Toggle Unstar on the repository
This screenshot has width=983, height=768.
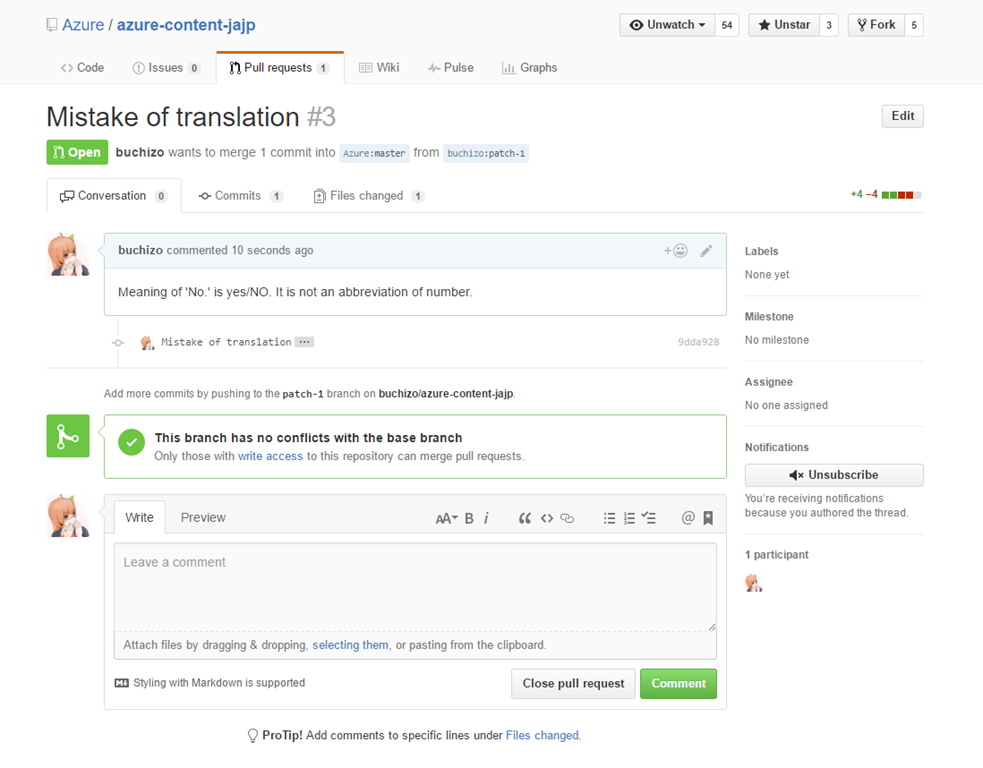tap(783, 25)
